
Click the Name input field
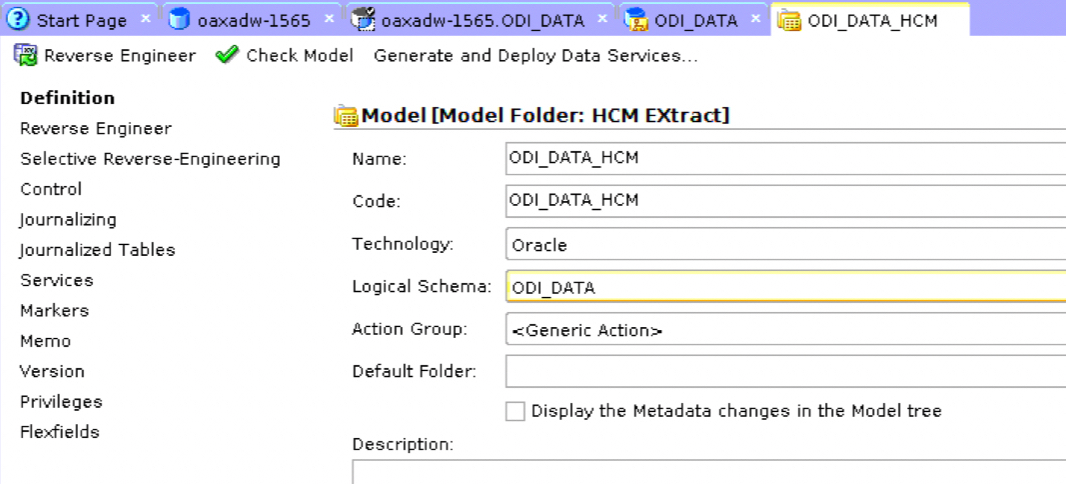coord(786,158)
